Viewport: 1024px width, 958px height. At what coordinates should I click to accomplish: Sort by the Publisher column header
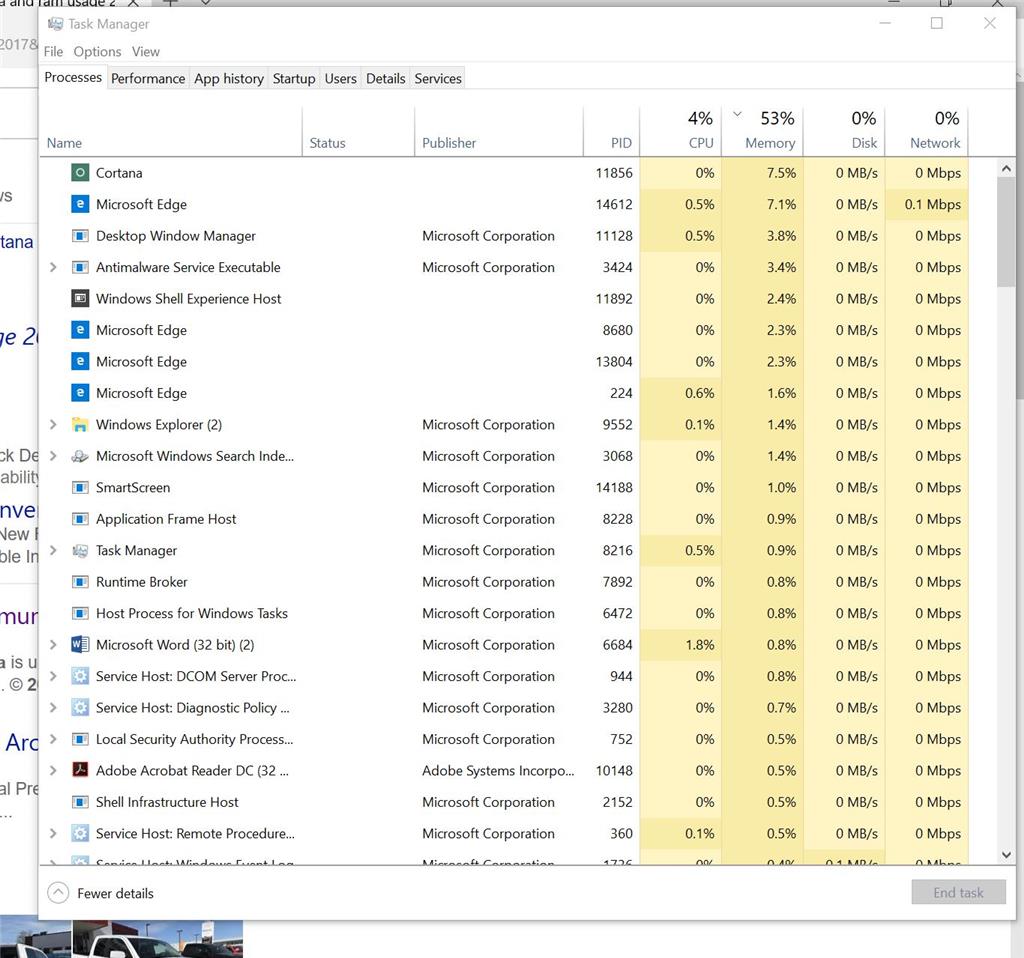coord(499,133)
